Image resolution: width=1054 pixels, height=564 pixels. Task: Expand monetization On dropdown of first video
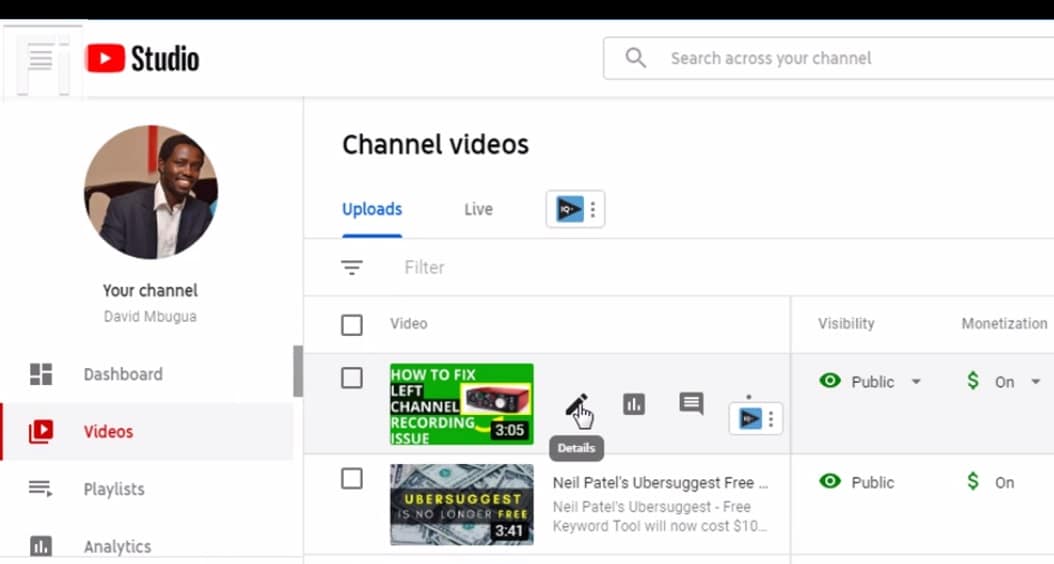[1035, 382]
